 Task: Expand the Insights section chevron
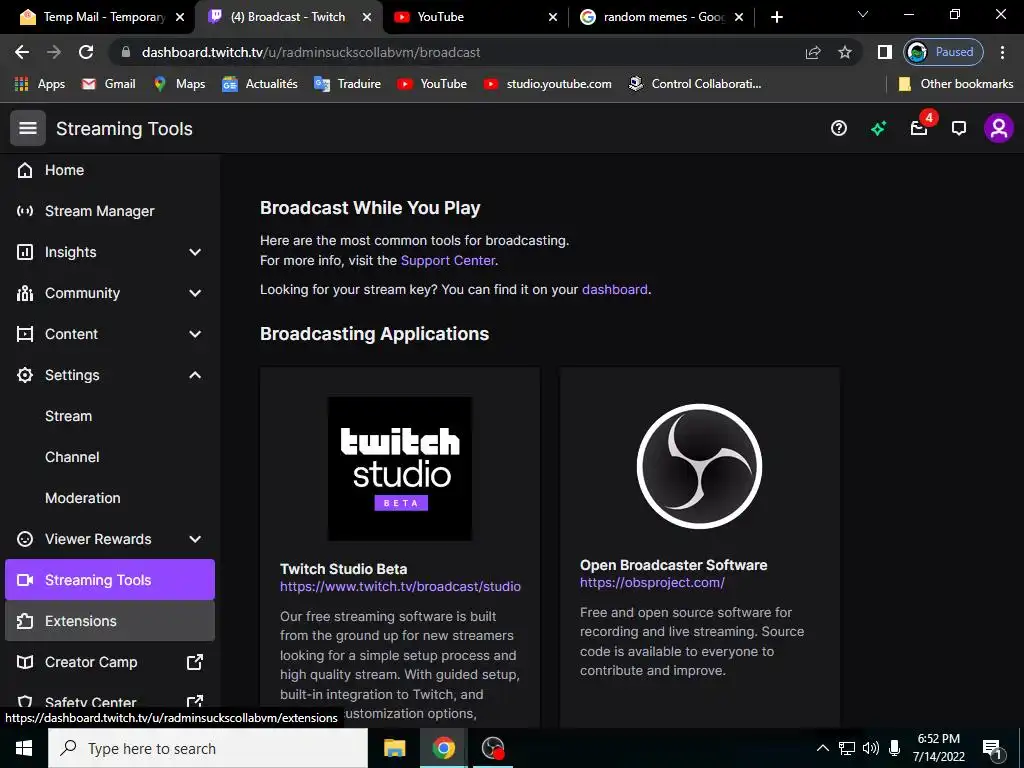[x=195, y=252]
